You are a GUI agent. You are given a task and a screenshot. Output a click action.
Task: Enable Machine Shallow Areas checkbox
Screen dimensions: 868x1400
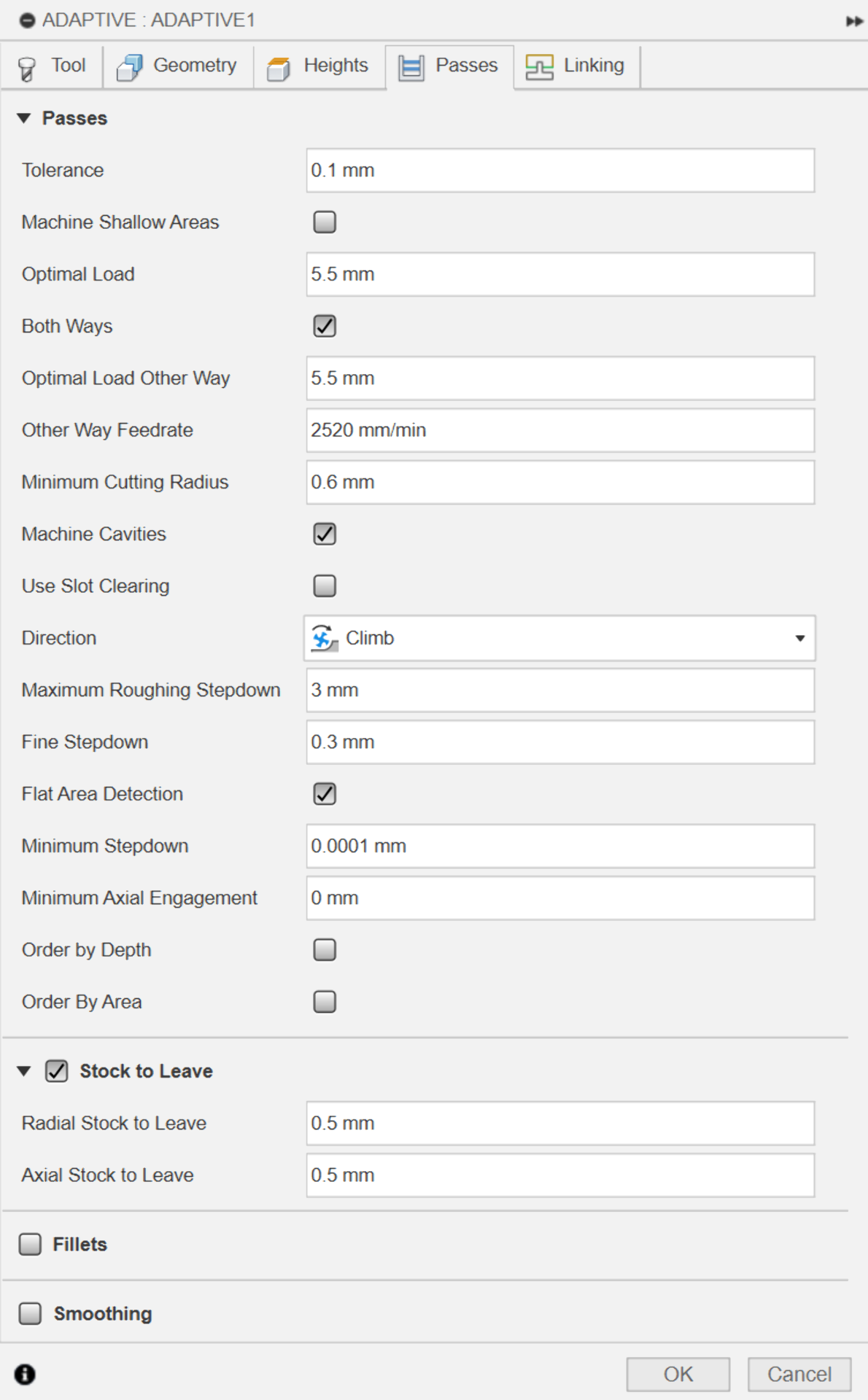325,222
